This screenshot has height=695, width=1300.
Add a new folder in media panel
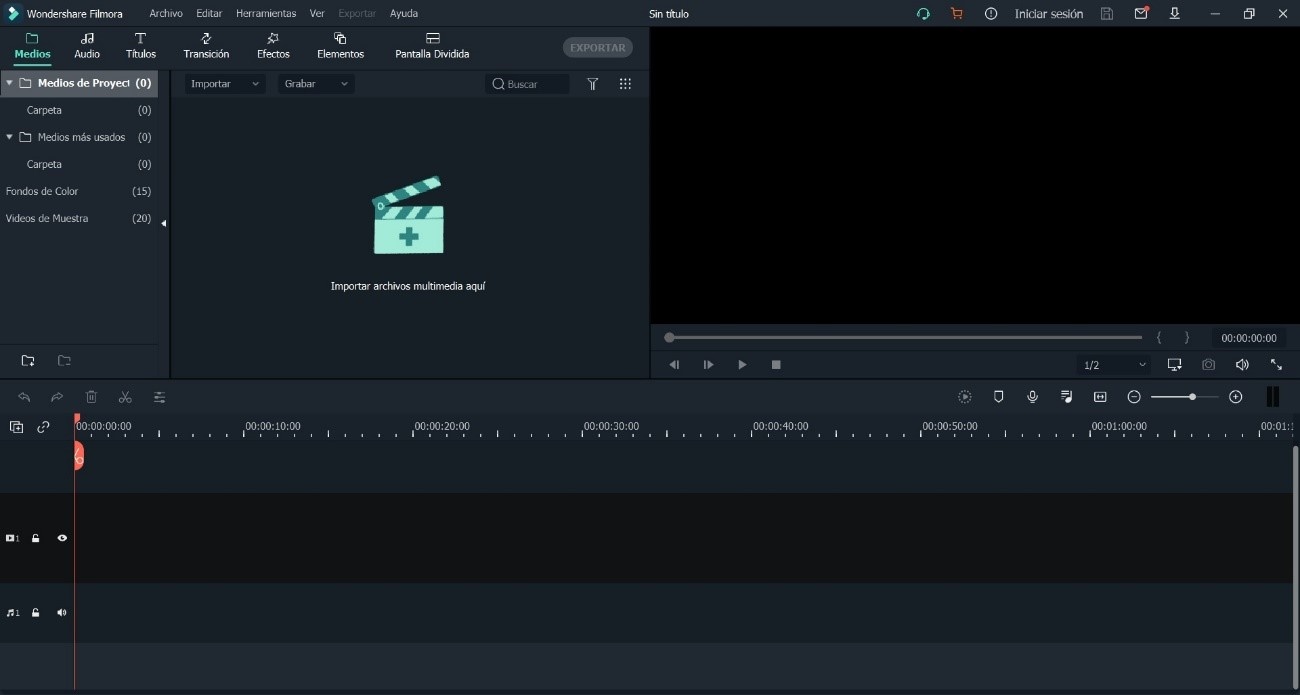(x=28, y=361)
